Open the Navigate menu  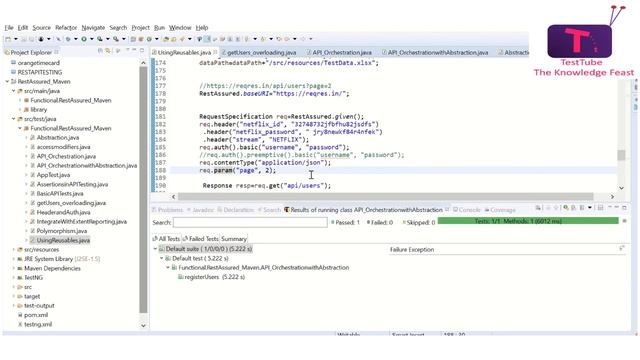click(93, 28)
